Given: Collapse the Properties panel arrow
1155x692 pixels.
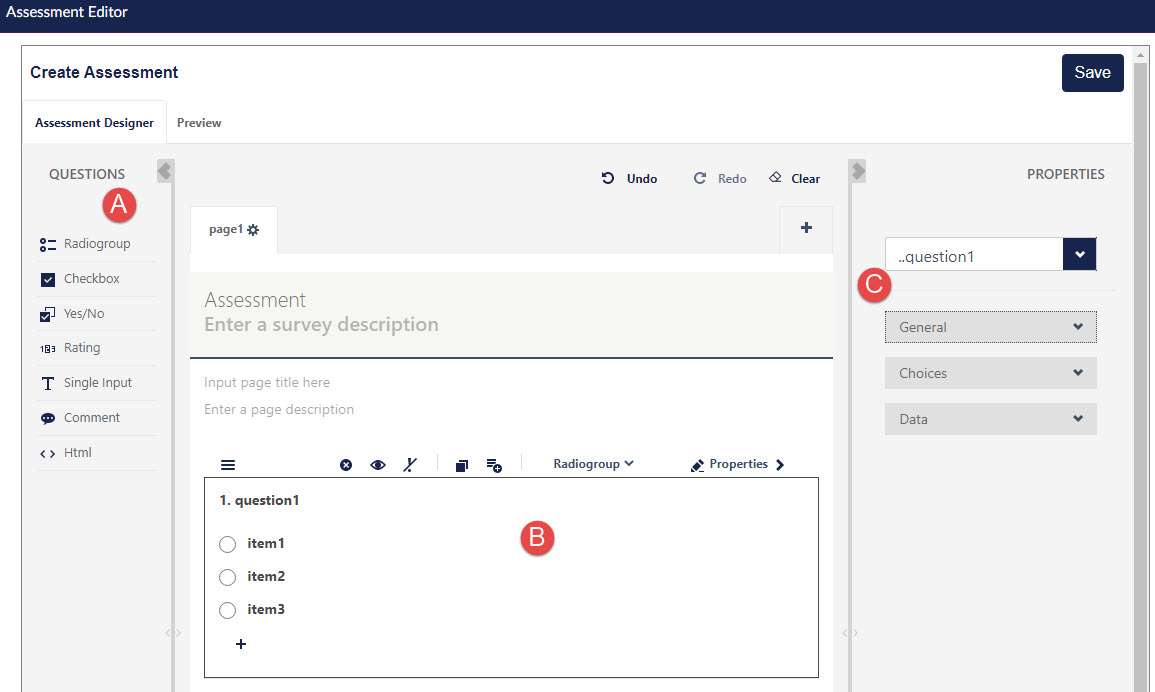Looking at the screenshot, I should (858, 171).
